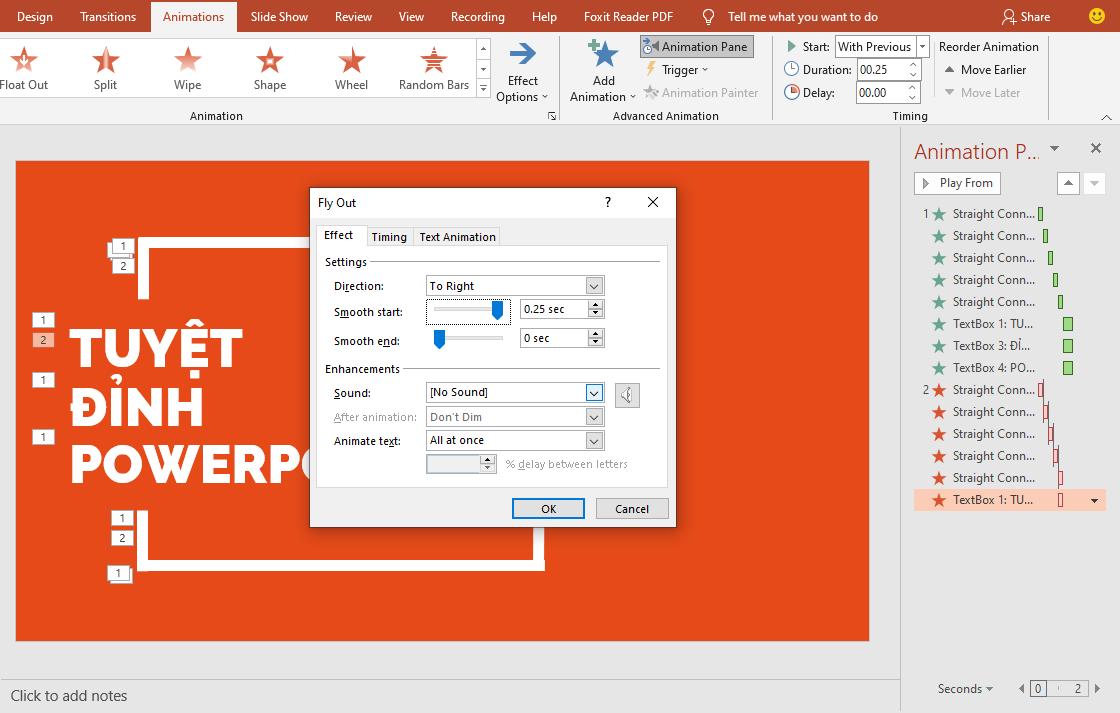This screenshot has width=1120, height=713.
Task: Apply the Split animation
Action: click(105, 67)
